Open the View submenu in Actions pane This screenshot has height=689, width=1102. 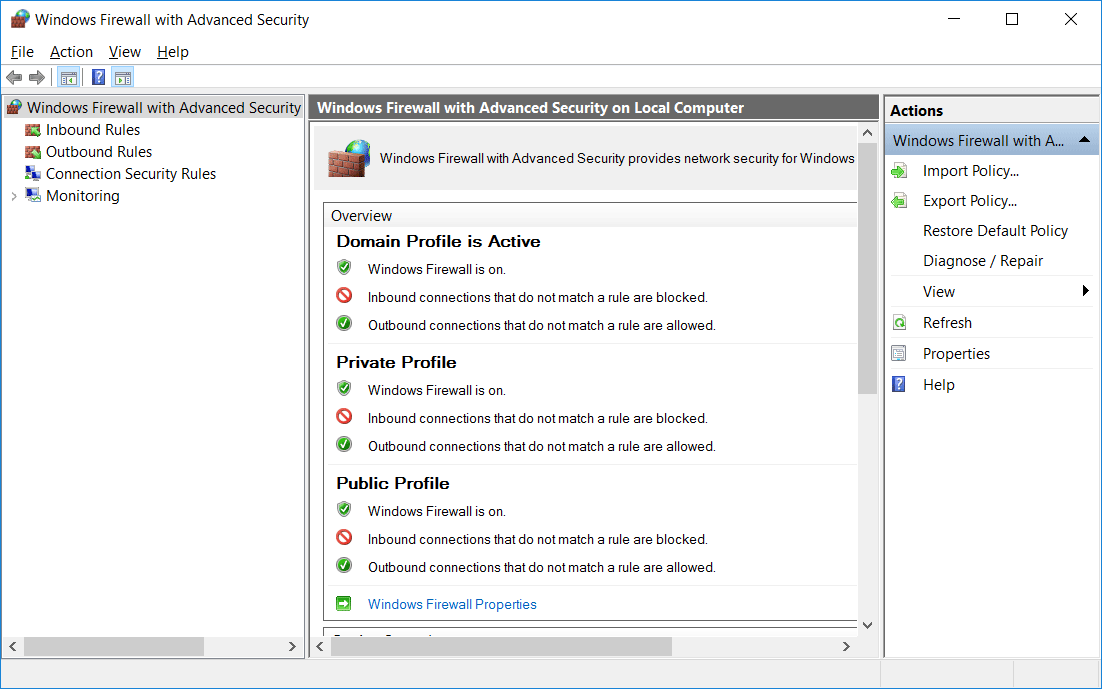point(938,292)
